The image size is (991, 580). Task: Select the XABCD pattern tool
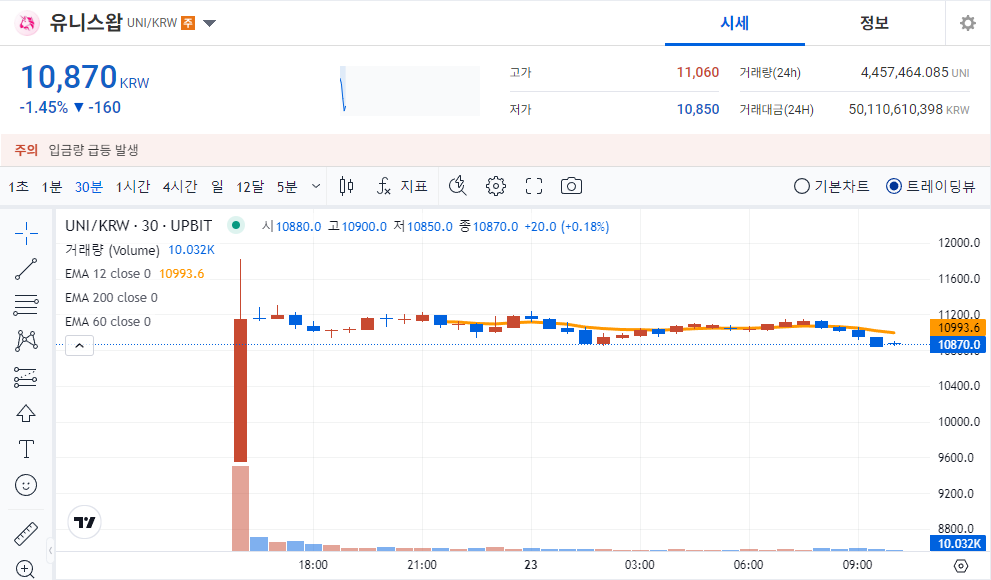[26, 341]
